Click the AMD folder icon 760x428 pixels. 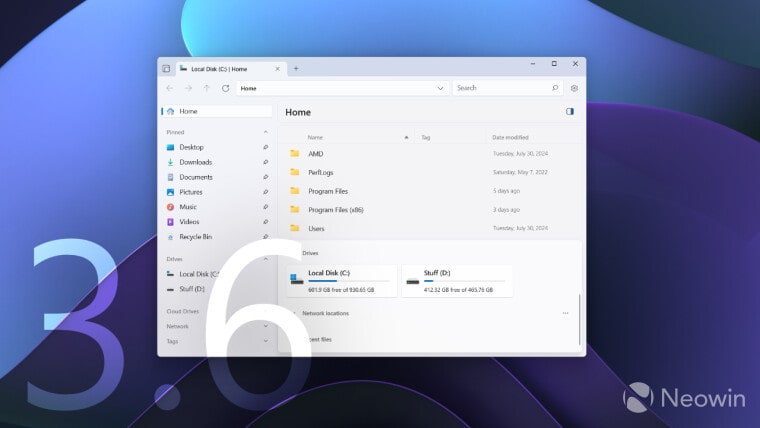295,153
